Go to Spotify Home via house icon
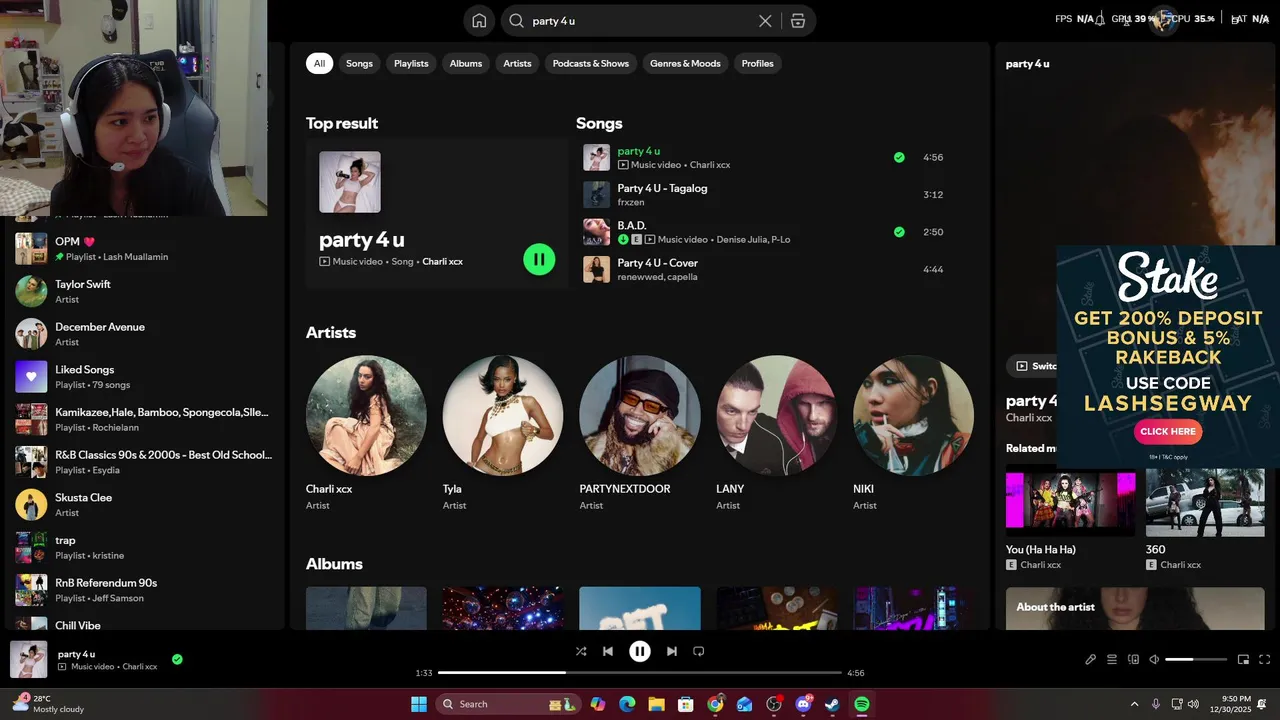The width and height of the screenshot is (1280, 720). (479, 21)
